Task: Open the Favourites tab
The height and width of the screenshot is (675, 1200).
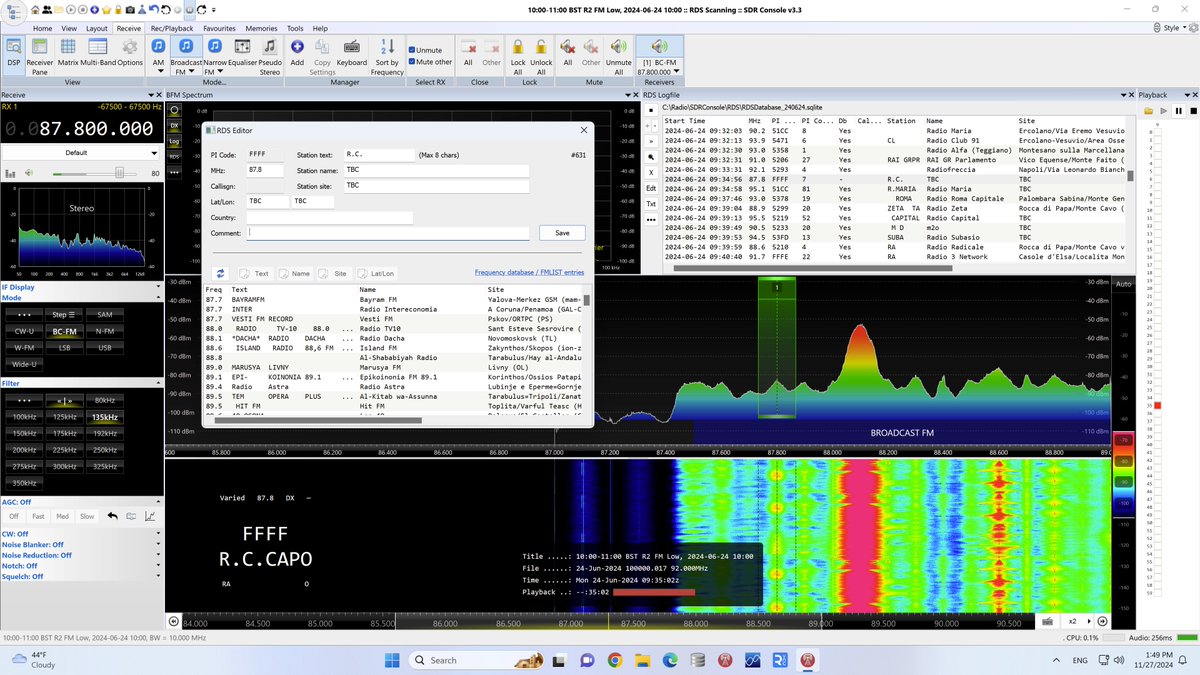Action: (219, 29)
